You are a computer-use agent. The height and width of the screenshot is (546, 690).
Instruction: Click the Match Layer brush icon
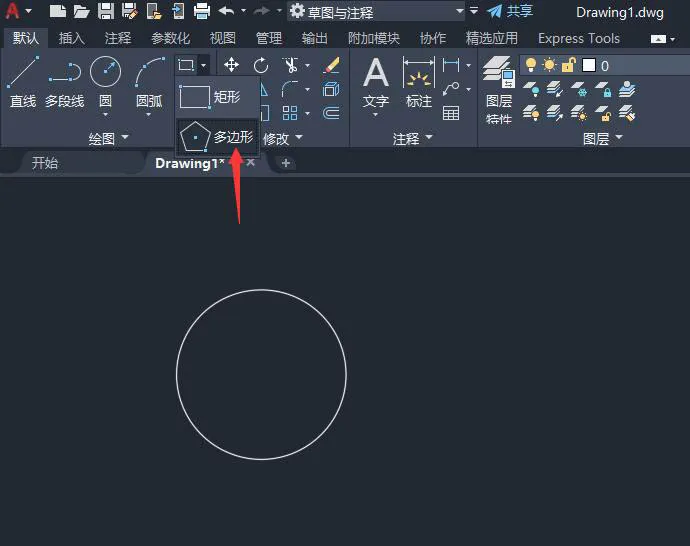[x=627, y=113]
